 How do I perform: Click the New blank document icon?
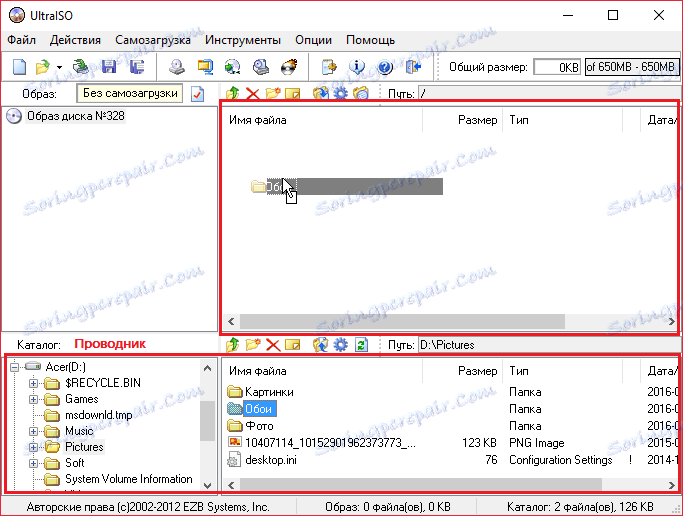[x=20, y=67]
